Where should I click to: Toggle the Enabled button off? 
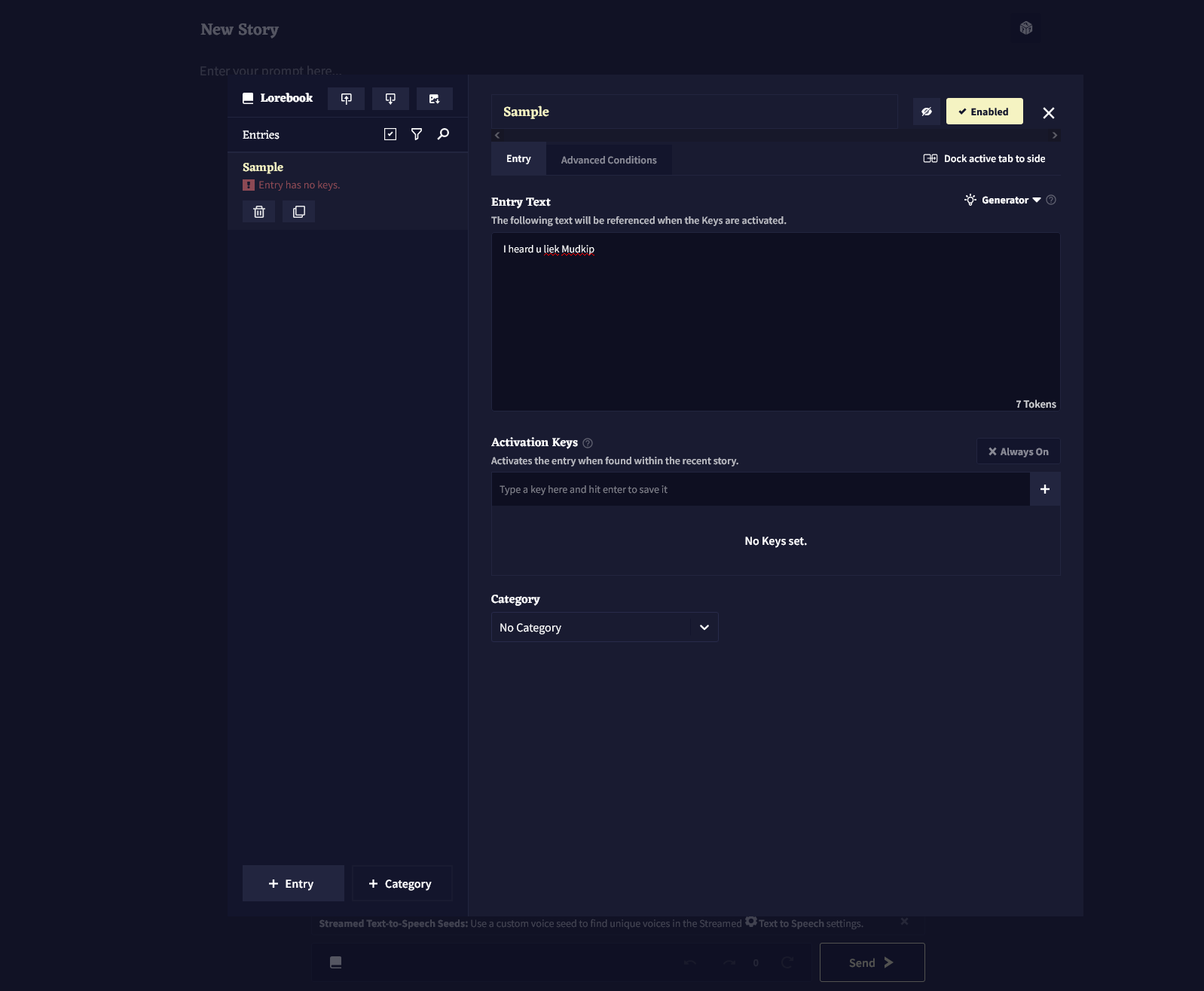(x=985, y=112)
